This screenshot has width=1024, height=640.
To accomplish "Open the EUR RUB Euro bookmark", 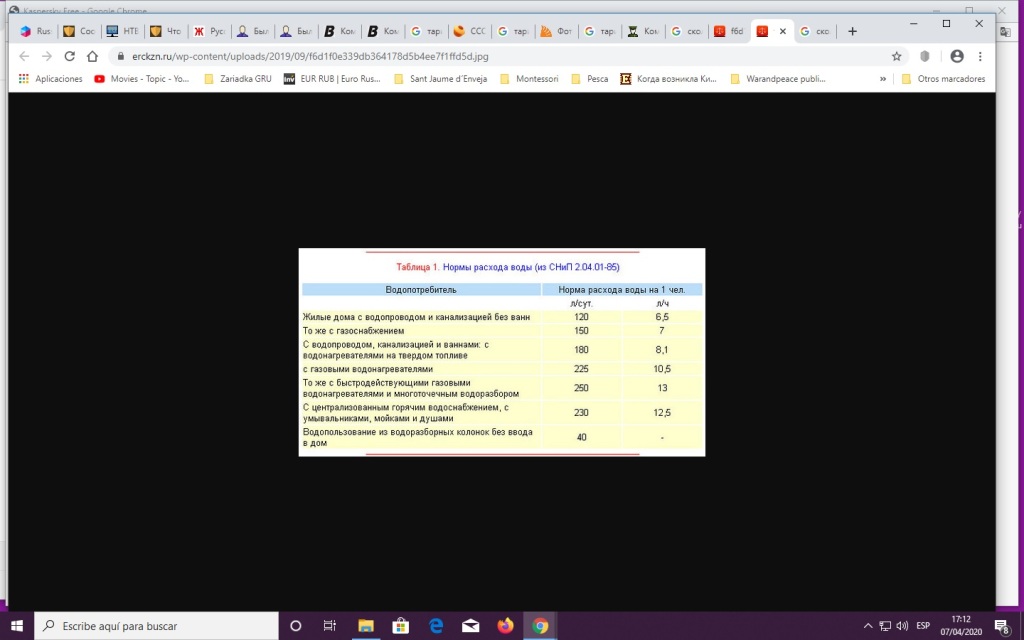I will [x=332, y=78].
